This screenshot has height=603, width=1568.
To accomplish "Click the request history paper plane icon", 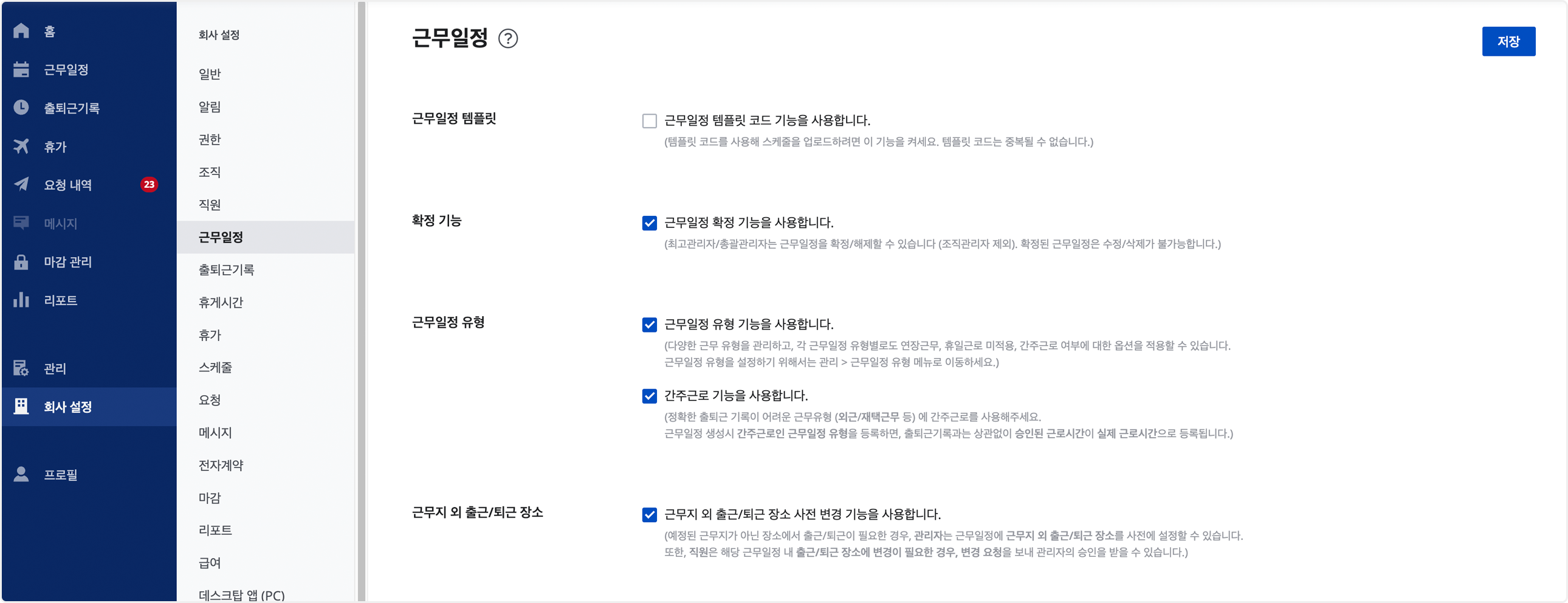I will [21, 185].
